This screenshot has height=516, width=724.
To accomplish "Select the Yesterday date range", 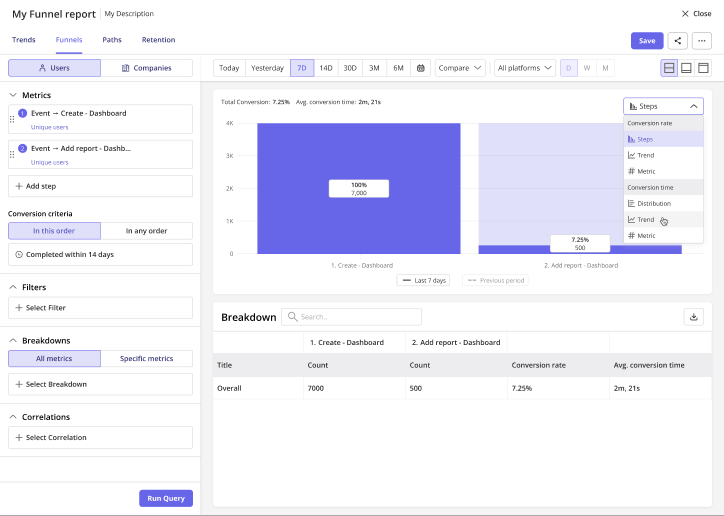I will [x=267, y=68].
